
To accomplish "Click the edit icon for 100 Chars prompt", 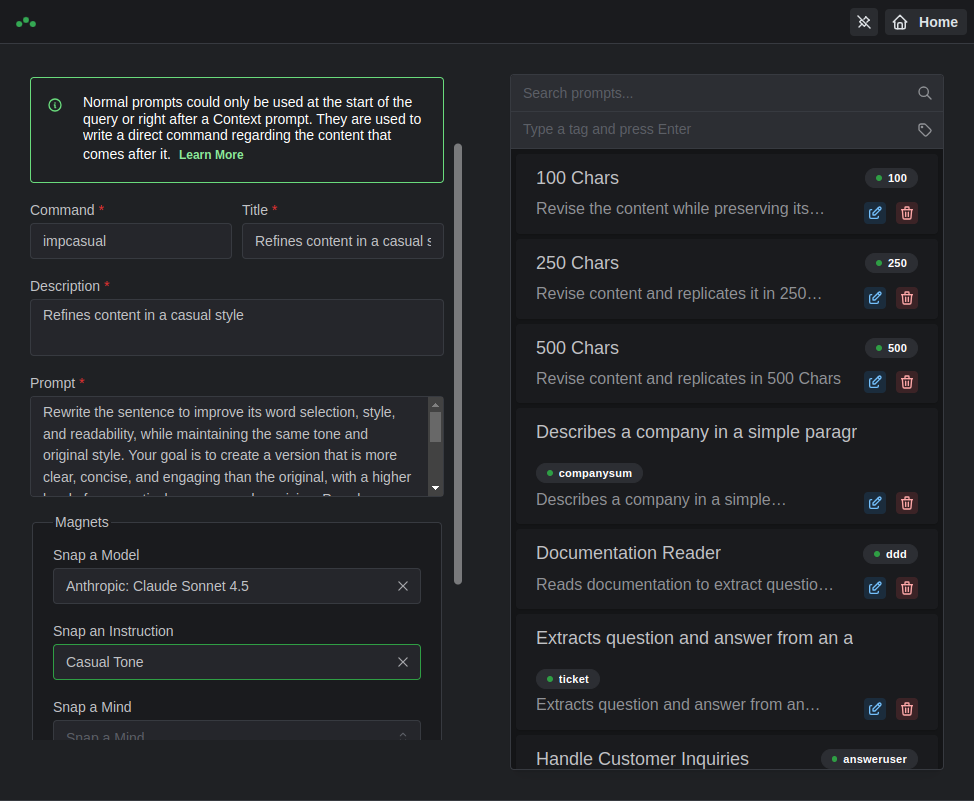I will tap(875, 212).
